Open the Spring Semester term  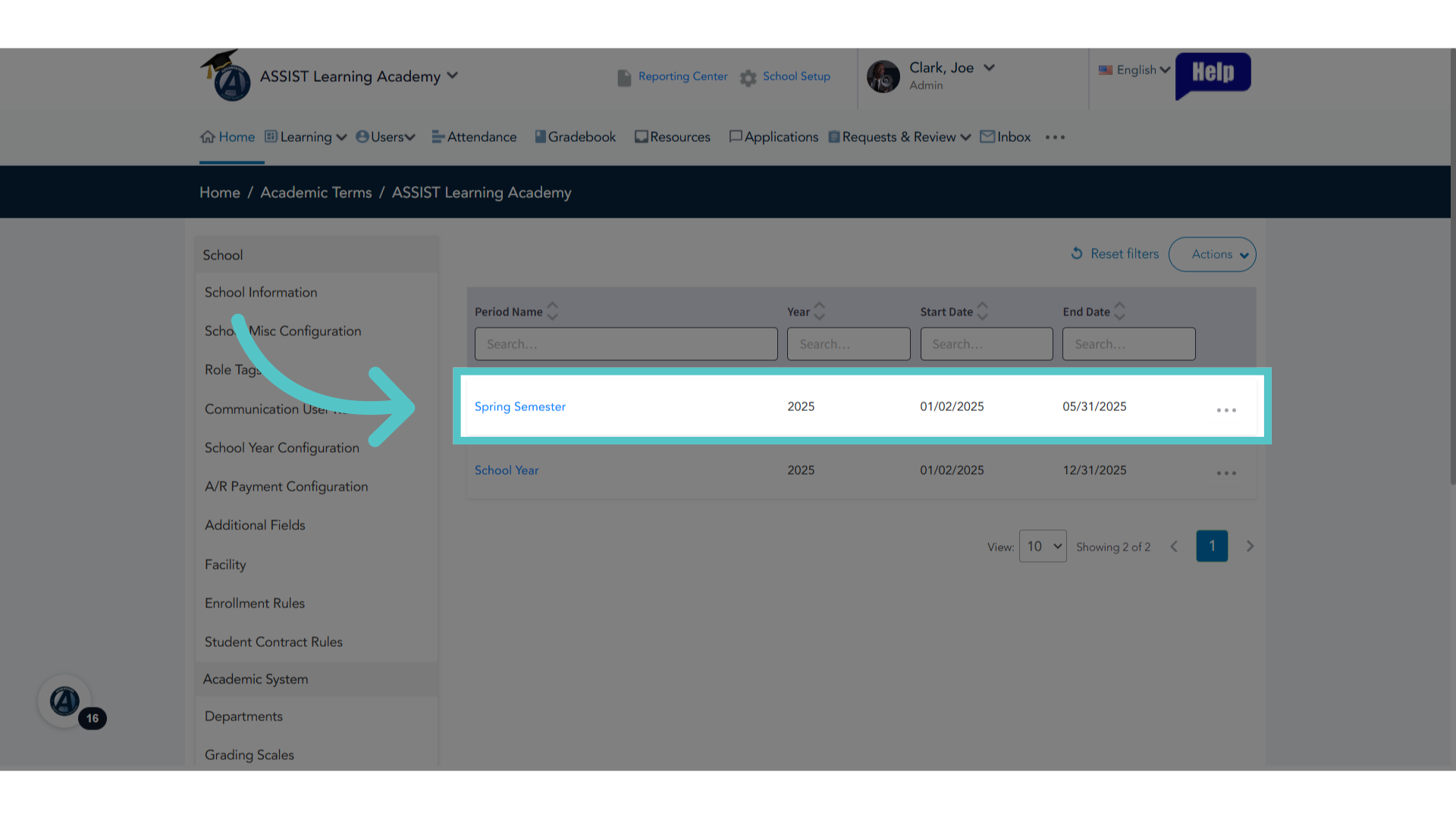(x=520, y=407)
